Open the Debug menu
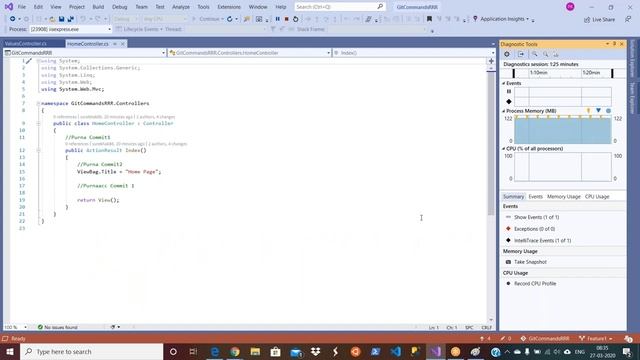Image resolution: width=640 pixels, height=360 pixels. pos(120,7)
